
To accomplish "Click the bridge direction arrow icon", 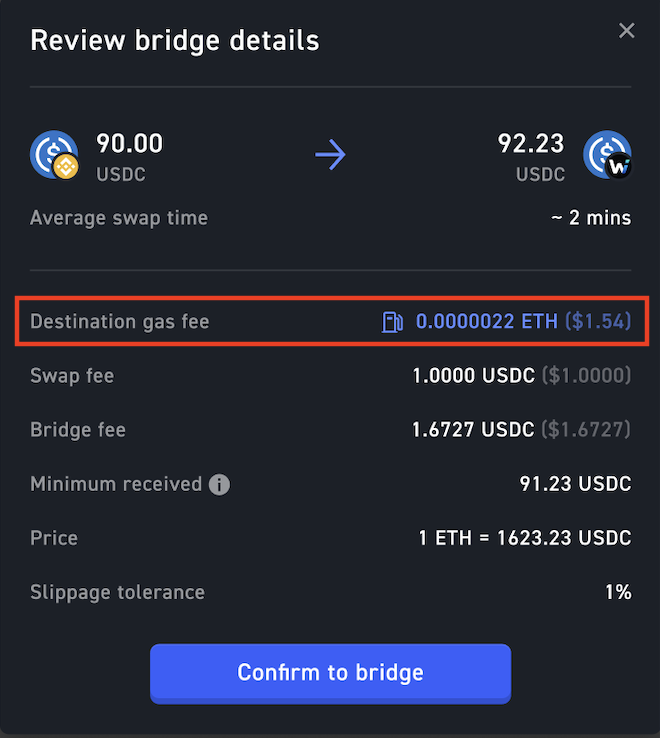I will pos(330,155).
